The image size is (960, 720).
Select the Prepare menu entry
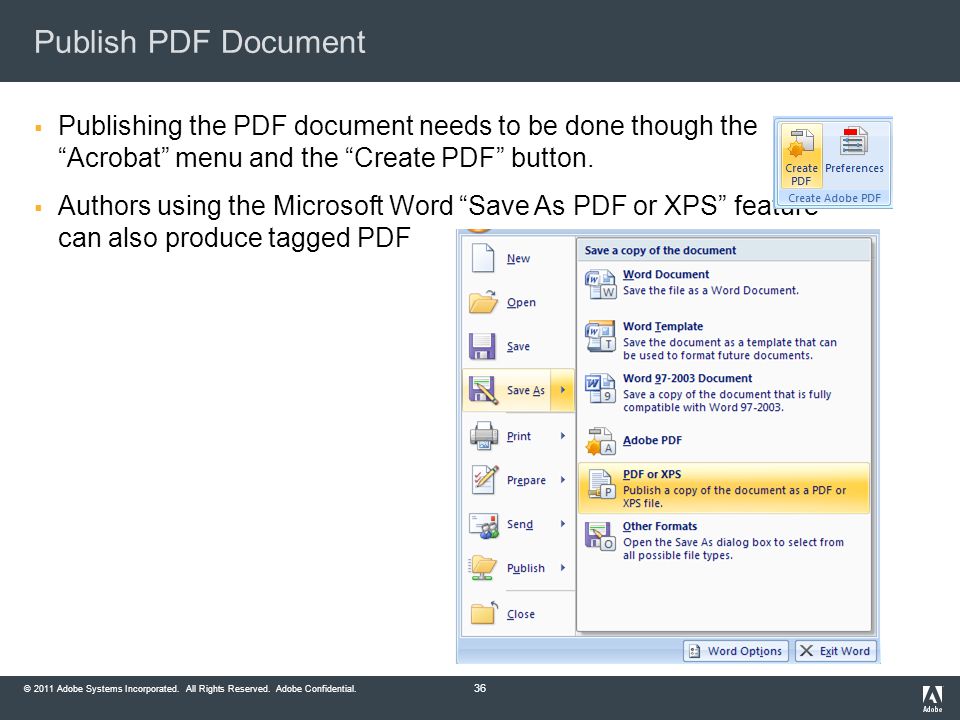(518, 480)
